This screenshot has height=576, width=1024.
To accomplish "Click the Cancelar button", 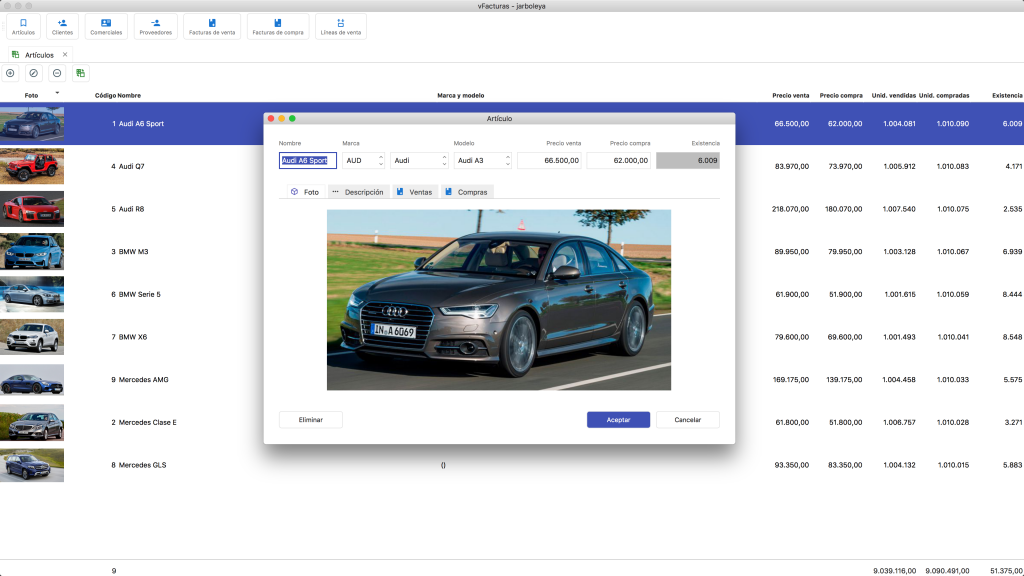I will pyautogui.click(x=688, y=420).
